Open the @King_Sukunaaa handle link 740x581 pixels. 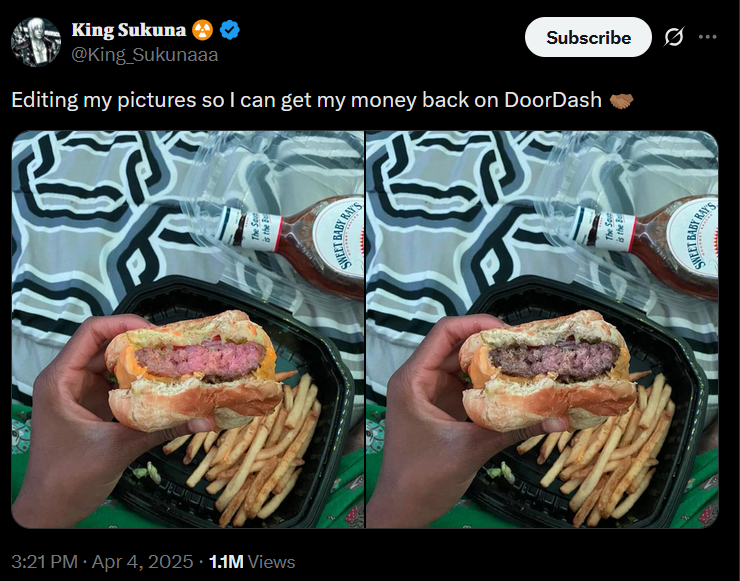[144, 55]
